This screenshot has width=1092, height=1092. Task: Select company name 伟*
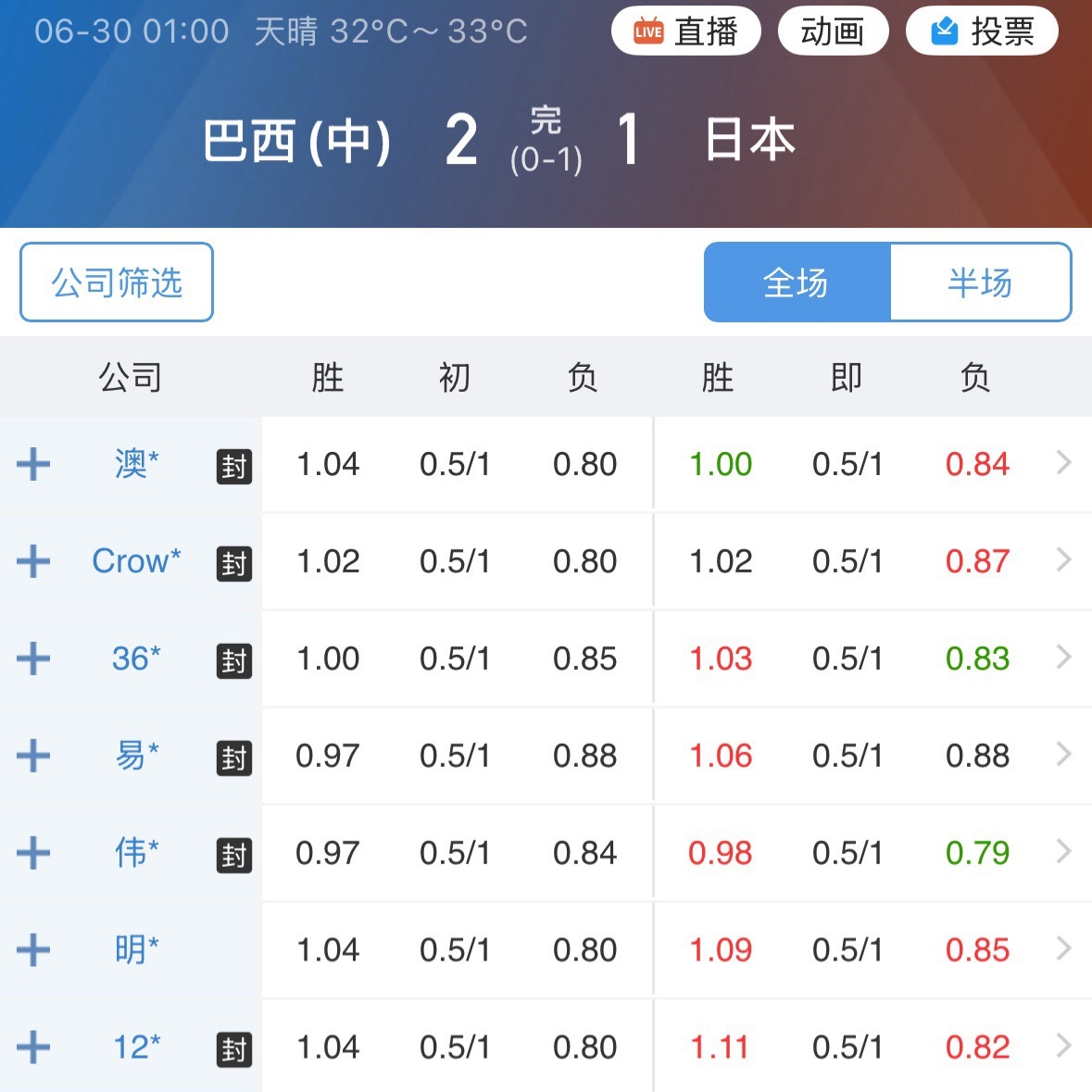pos(136,852)
